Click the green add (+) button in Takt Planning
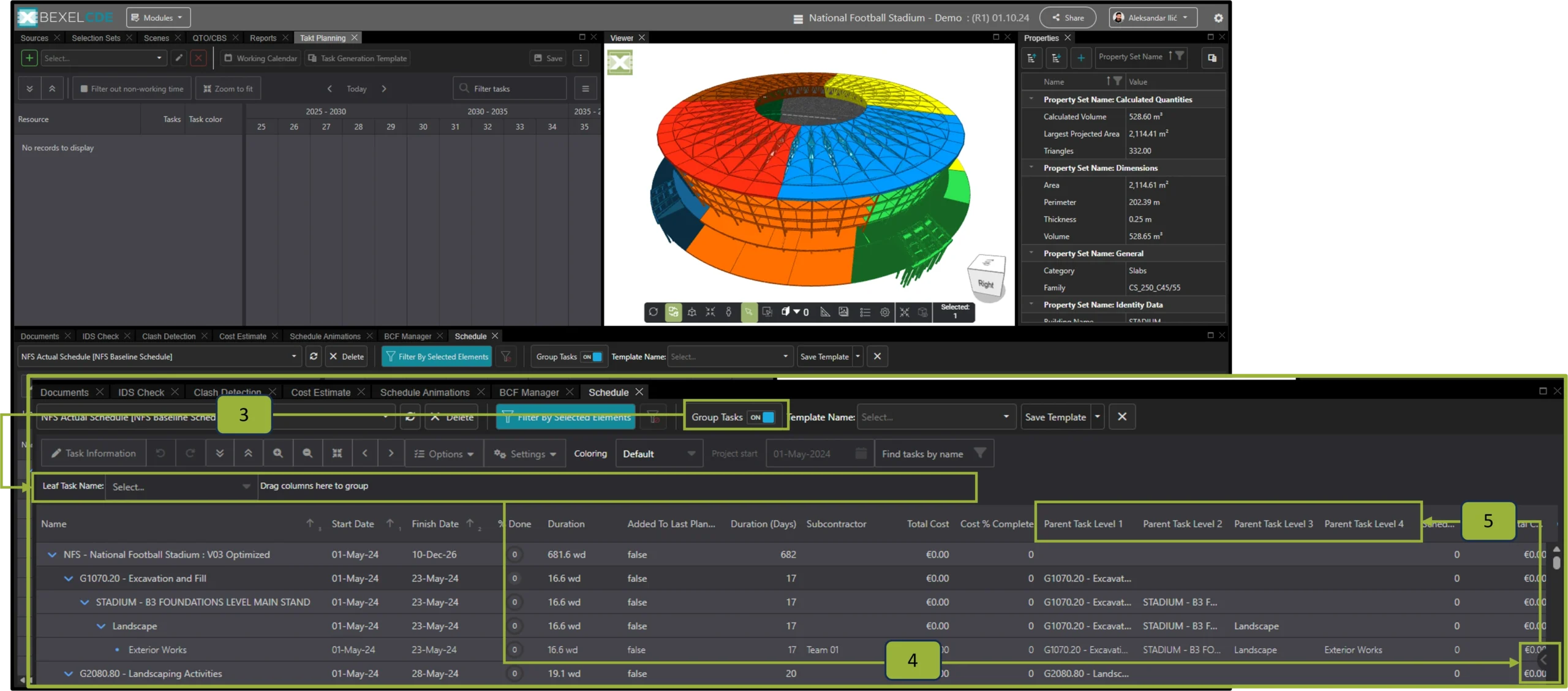1568x691 pixels. point(29,58)
